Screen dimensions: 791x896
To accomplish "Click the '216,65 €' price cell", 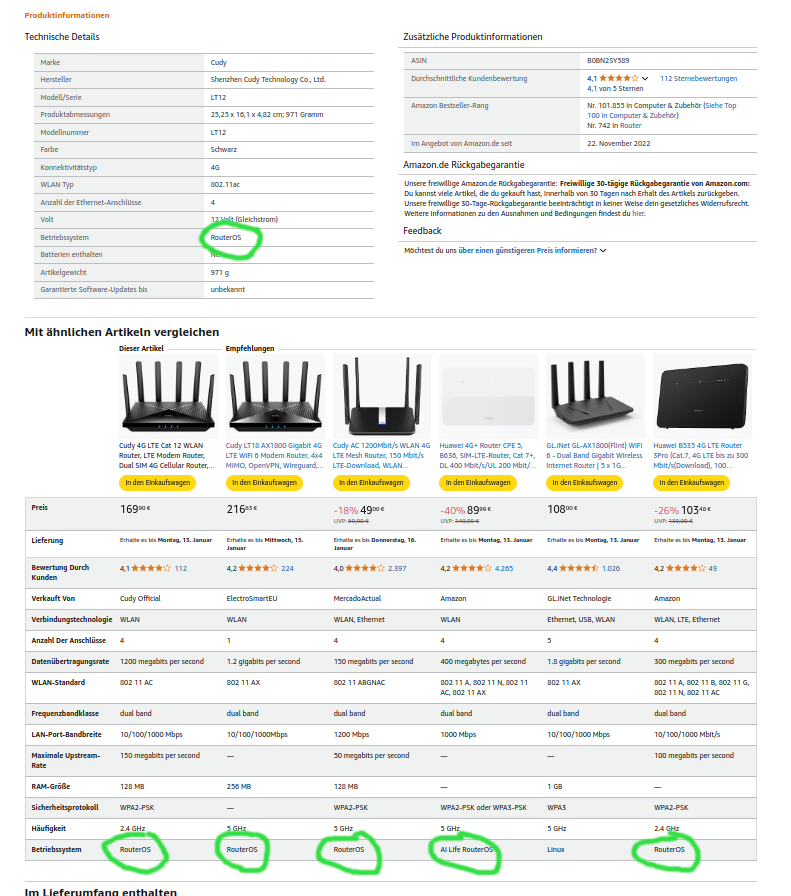I will tap(242, 509).
